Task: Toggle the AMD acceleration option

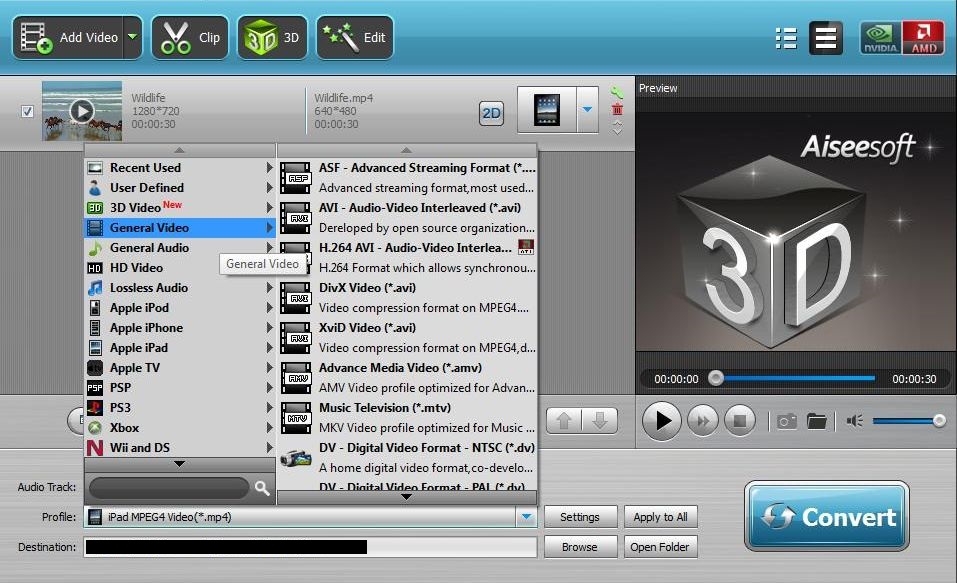Action: (x=926, y=37)
